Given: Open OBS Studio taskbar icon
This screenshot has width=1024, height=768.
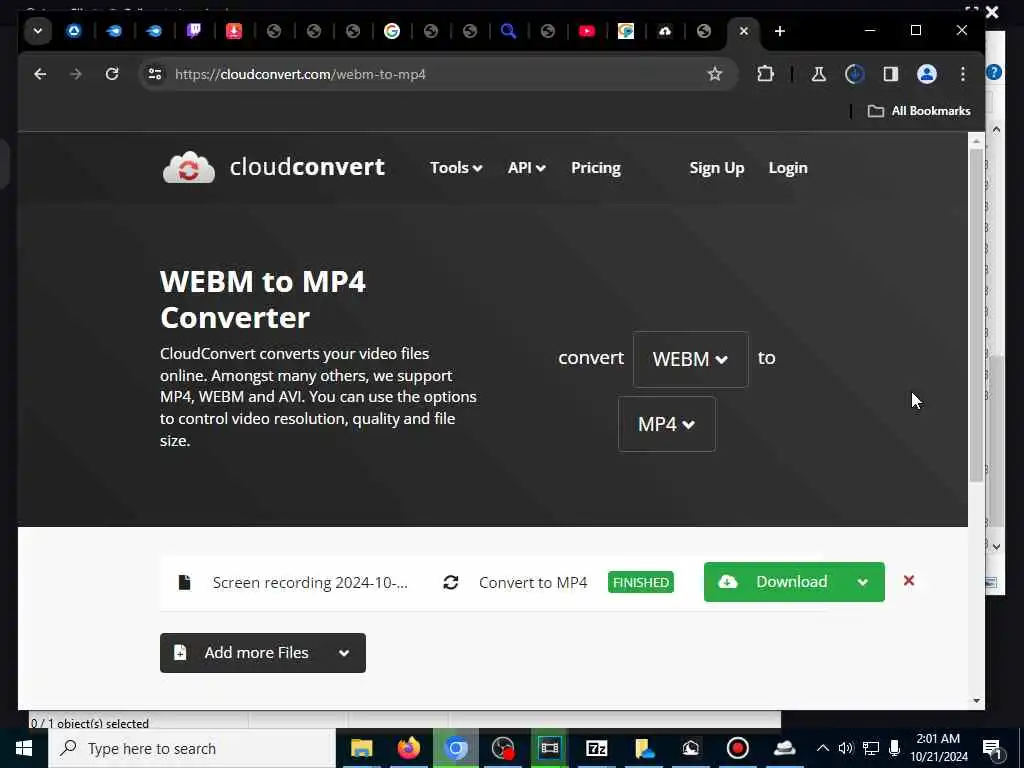Looking at the screenshot, I should [x=503, y=748].
